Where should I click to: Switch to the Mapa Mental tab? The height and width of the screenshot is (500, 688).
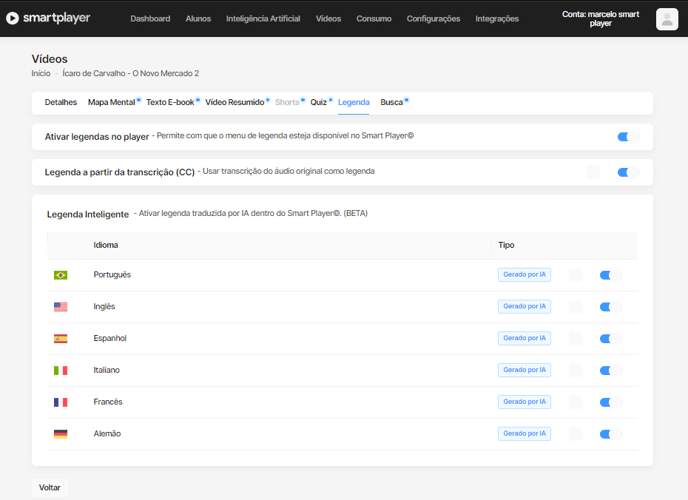click(x=111, y=102)
